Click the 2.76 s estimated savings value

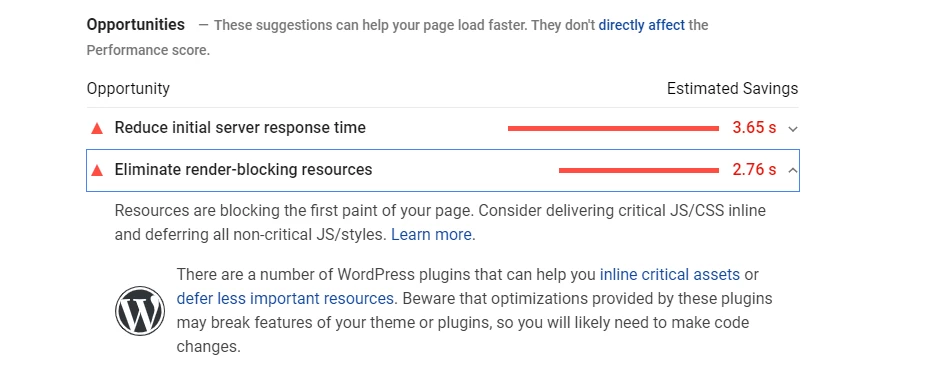754,170
